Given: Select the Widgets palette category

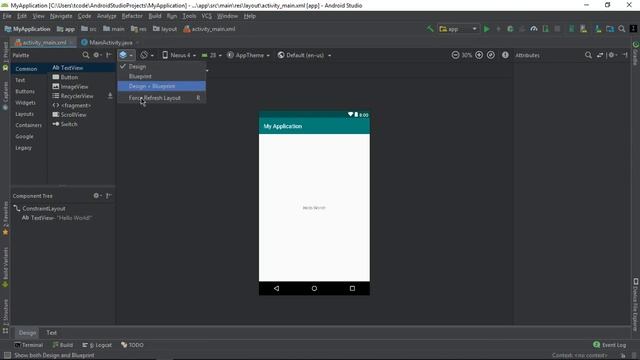Looking at the screenshot, I should [25, 103].
